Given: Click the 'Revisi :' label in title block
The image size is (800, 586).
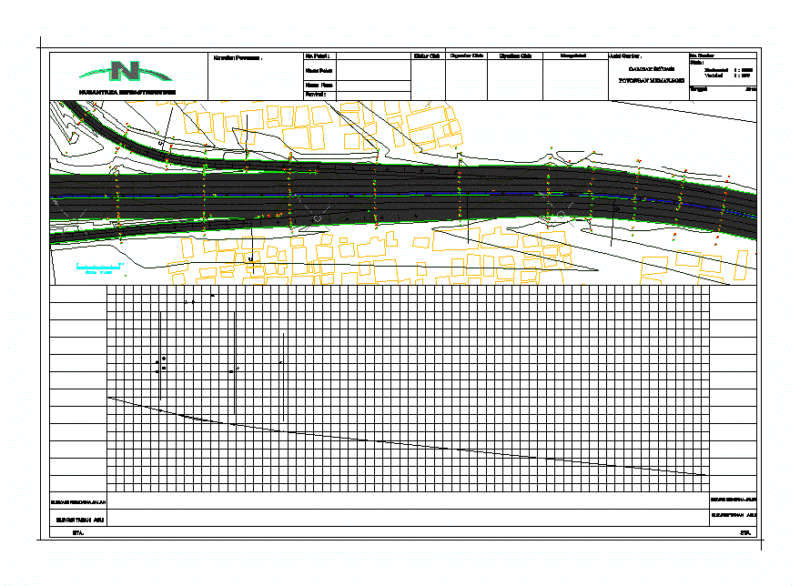Looking at the screenshot, I should click(315, 95).
